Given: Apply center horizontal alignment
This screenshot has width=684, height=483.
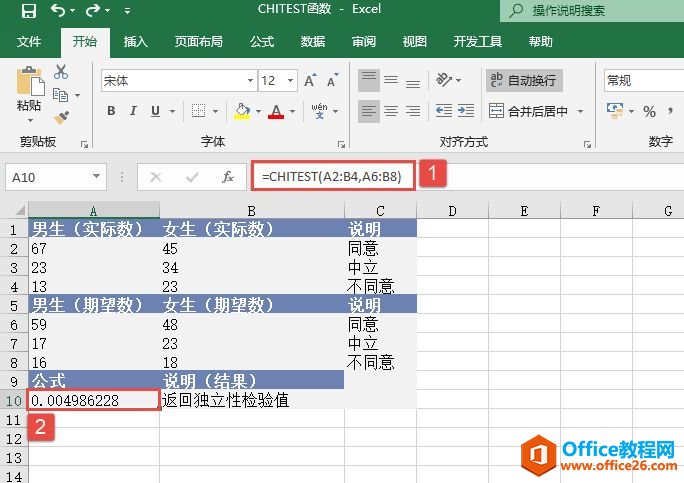Looking at the screenshot, I should tap(394, 111).
